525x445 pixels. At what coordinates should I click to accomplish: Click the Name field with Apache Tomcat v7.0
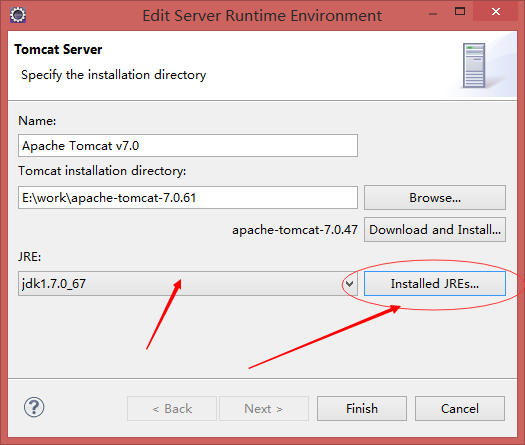(x=188, y=145)
